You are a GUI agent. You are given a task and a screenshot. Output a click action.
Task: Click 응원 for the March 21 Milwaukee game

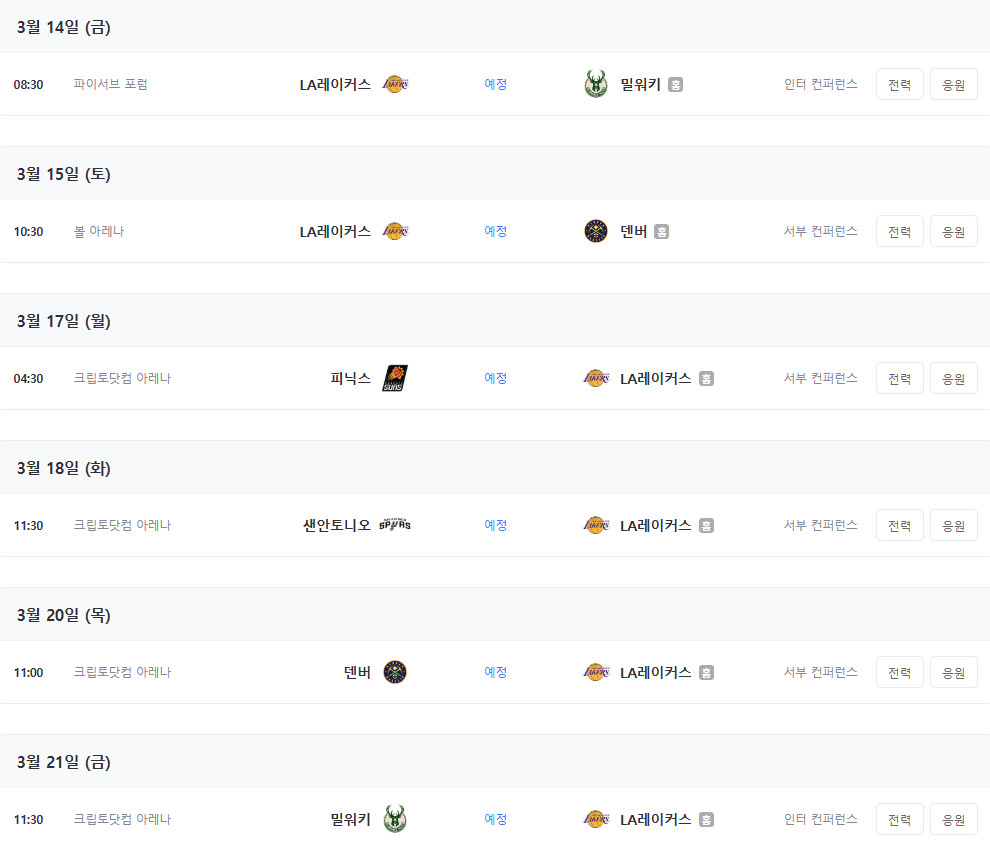click(953, 819)
